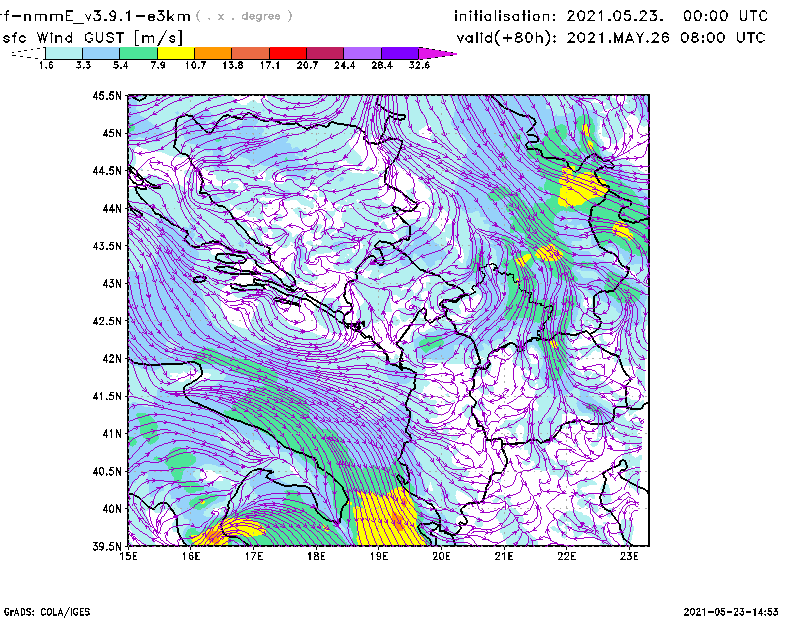Click the legend value "10.7"
This screenshot has width=800, height=618.
[195, 65]
